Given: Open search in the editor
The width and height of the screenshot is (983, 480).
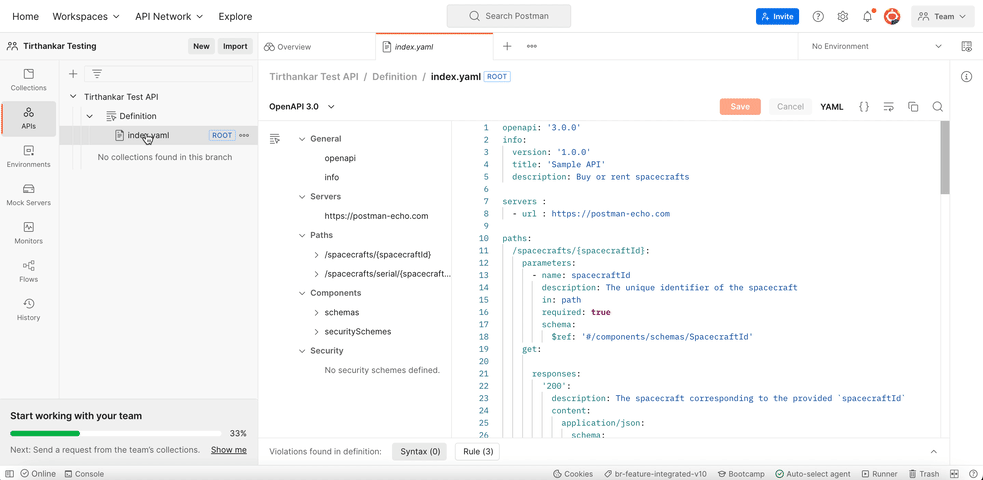Looking at the screenshot, I should click(937, 107).
